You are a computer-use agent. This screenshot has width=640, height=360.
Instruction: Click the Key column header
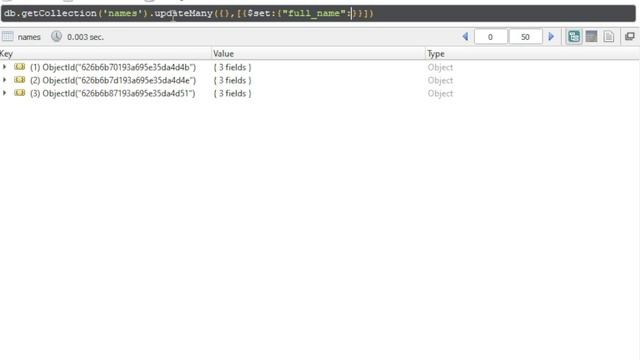[x=105, y=54]
